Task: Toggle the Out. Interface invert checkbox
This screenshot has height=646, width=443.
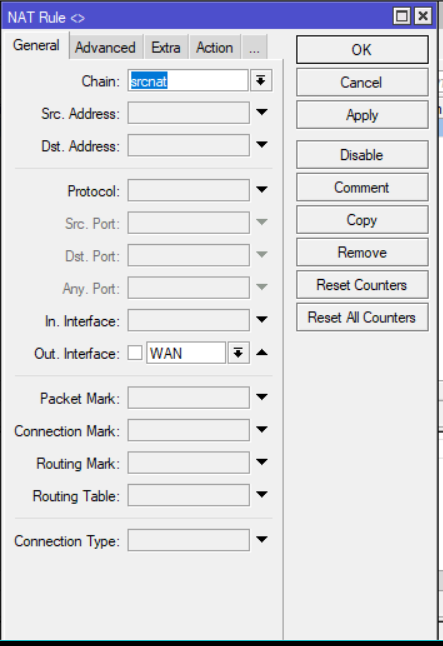Action: coord(135,353)
